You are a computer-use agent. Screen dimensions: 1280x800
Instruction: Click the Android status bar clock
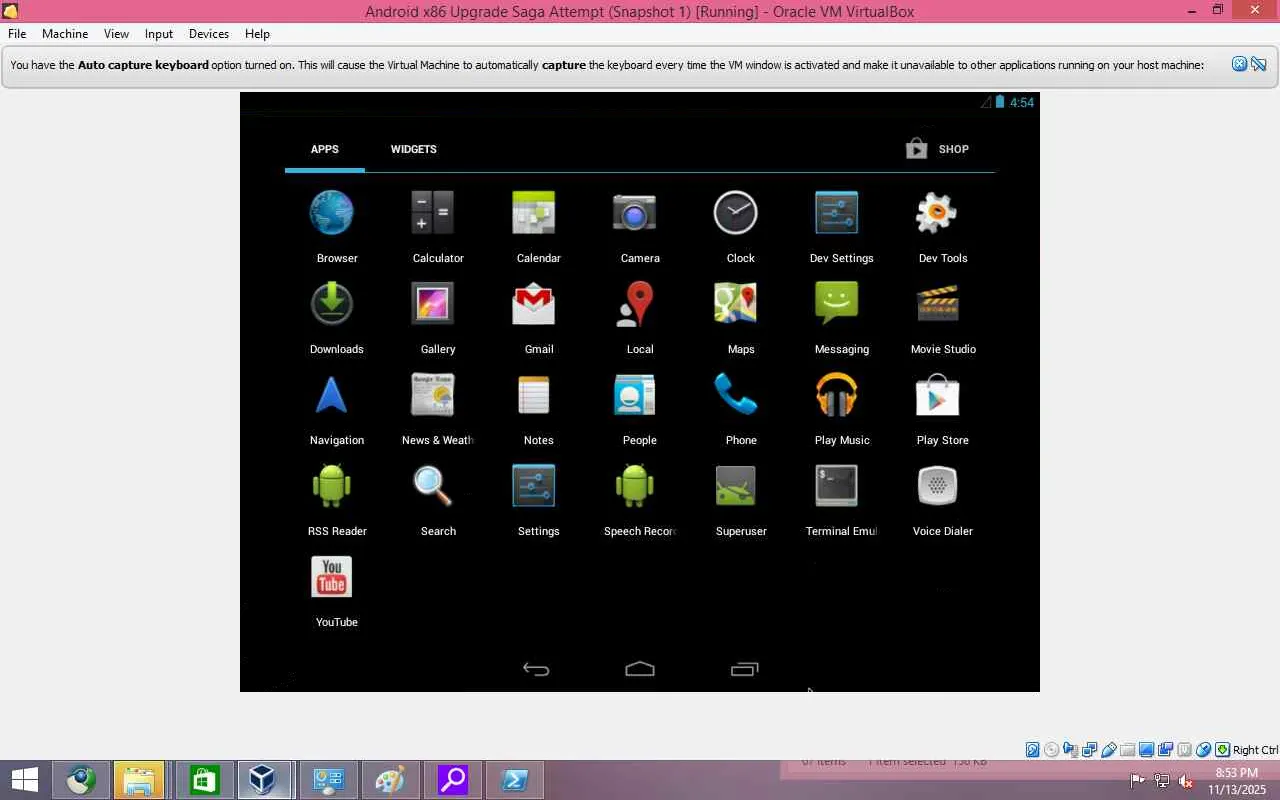1022,102
